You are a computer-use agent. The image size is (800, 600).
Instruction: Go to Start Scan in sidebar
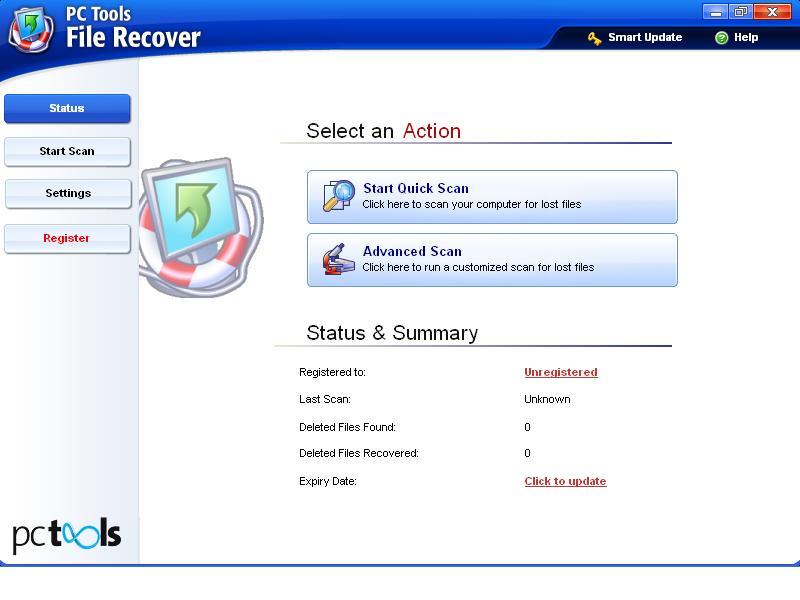pos(67,151)
